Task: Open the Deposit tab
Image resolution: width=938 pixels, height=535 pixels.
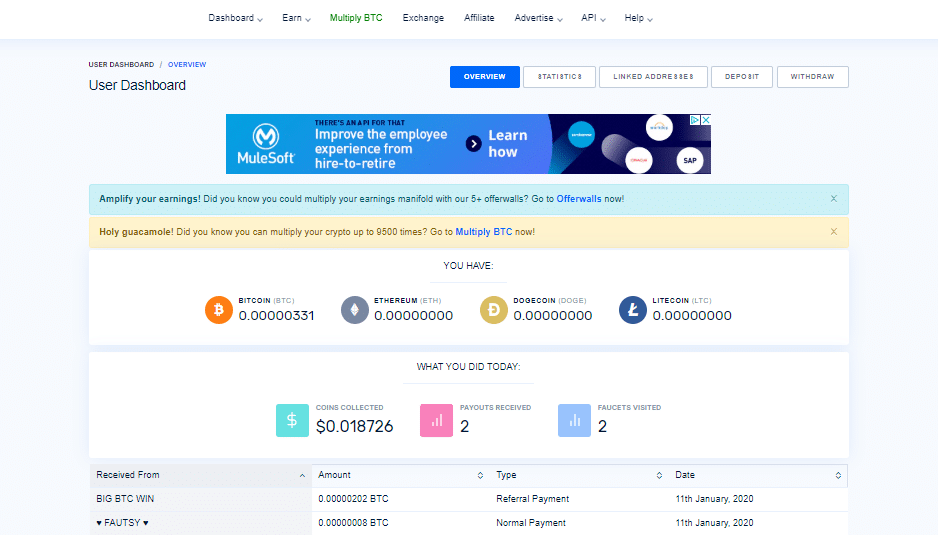Action: click(x=742, y=77)
